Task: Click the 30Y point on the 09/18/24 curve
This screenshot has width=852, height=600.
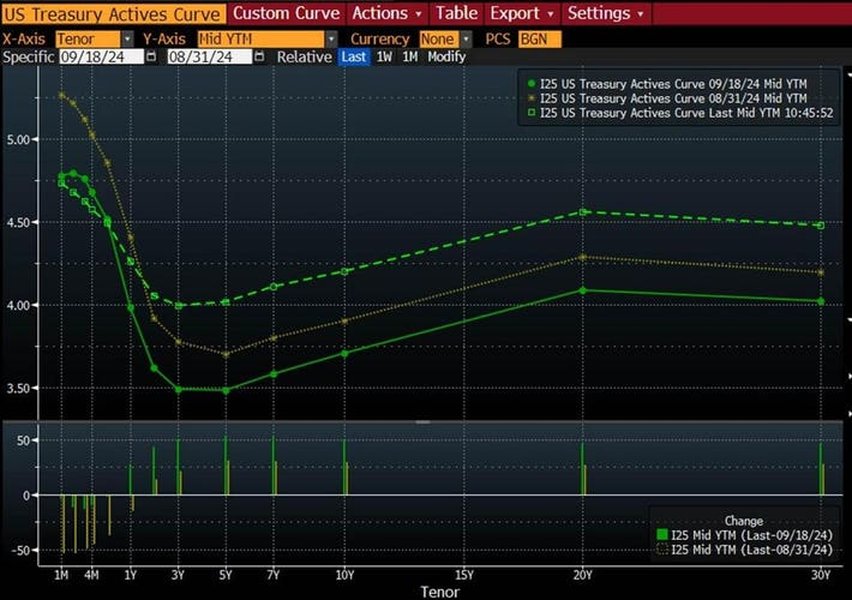Action: 821,301
